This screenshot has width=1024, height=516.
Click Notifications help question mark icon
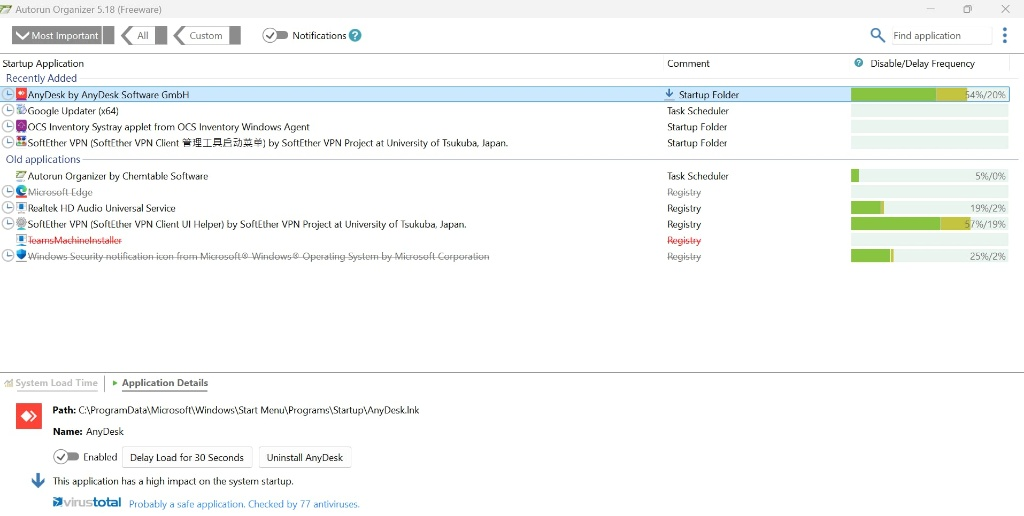pos(355,36)
